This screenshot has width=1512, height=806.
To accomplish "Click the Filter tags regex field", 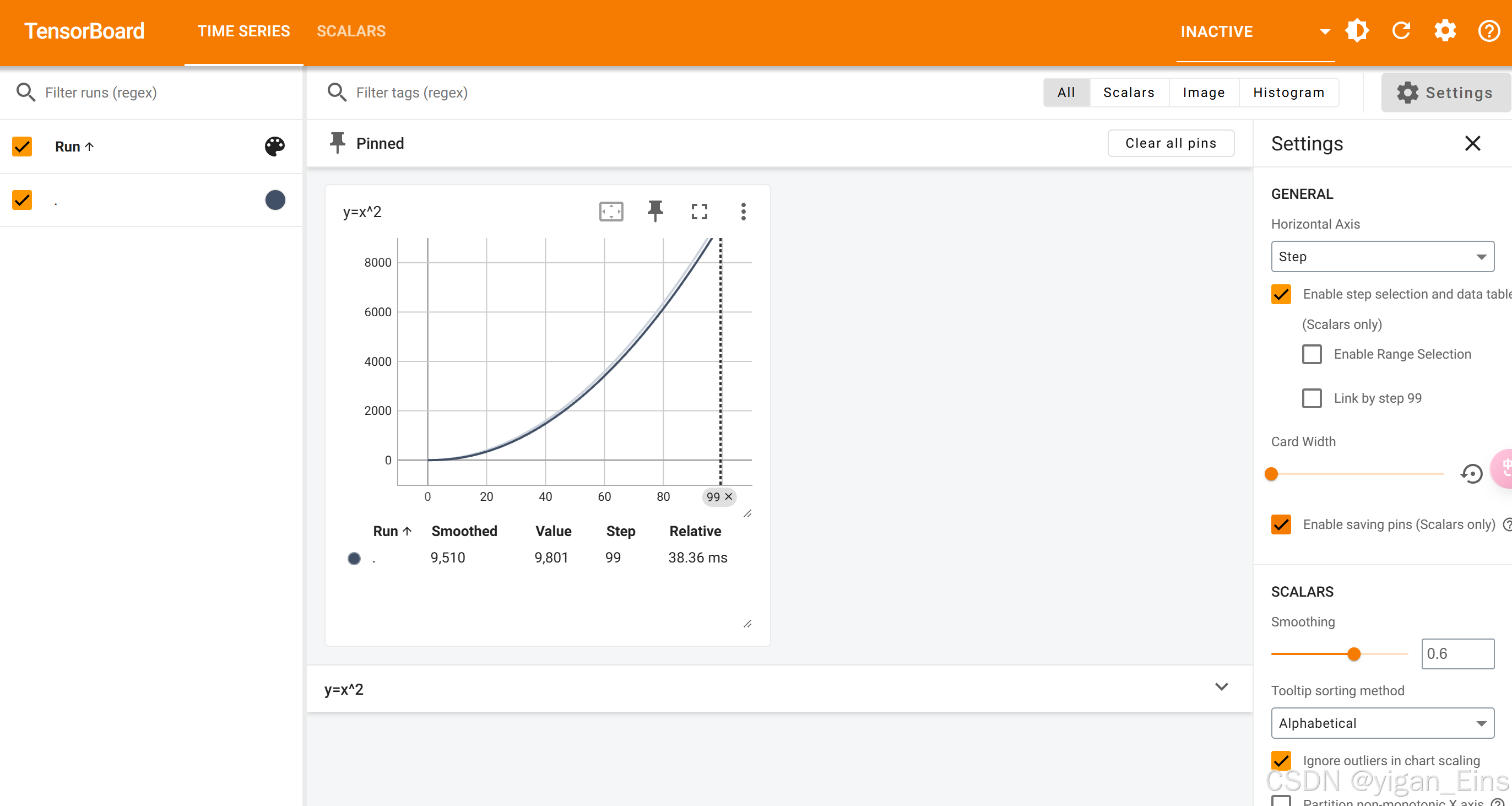I will click(412, 93).
